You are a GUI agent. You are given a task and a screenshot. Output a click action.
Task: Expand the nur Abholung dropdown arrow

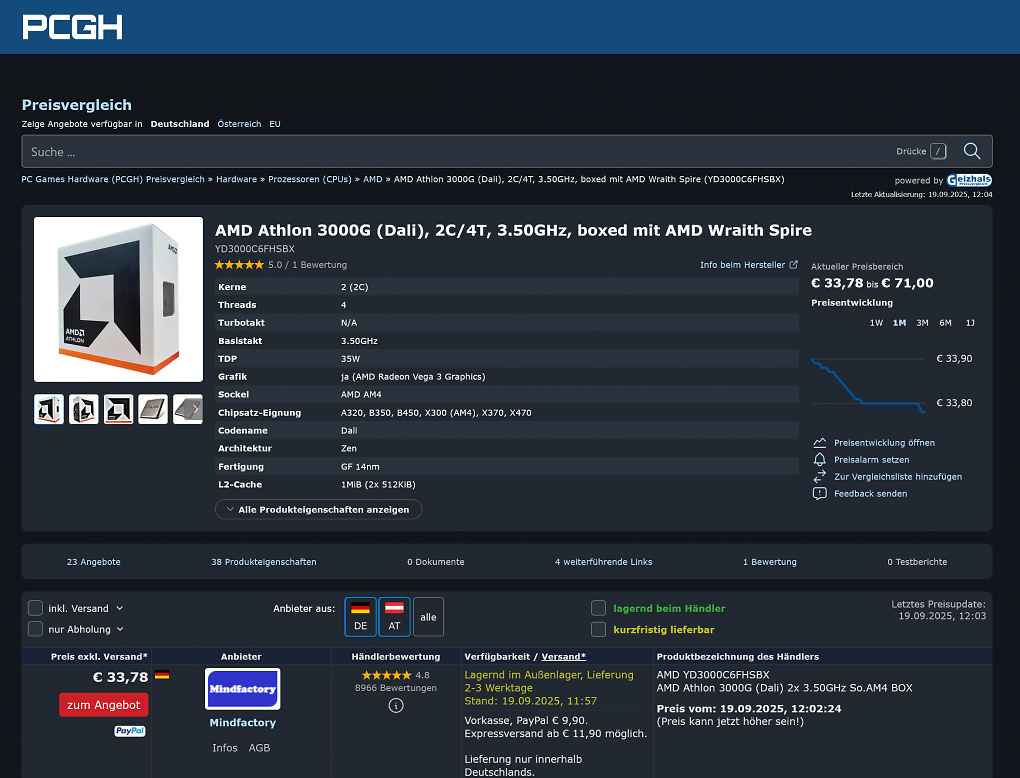120,629
